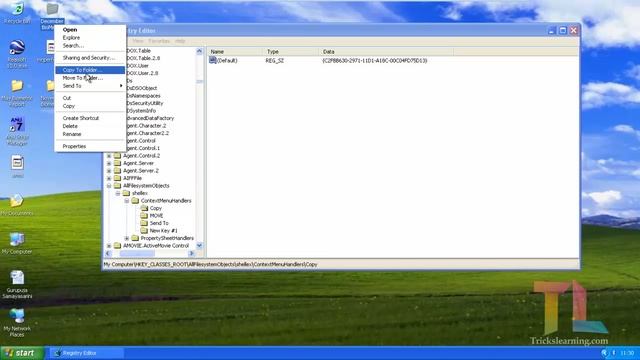Screen dimensions: 640x360
Task: Collapse the AllFilesystemObjects key
Action: click(109, 186)
